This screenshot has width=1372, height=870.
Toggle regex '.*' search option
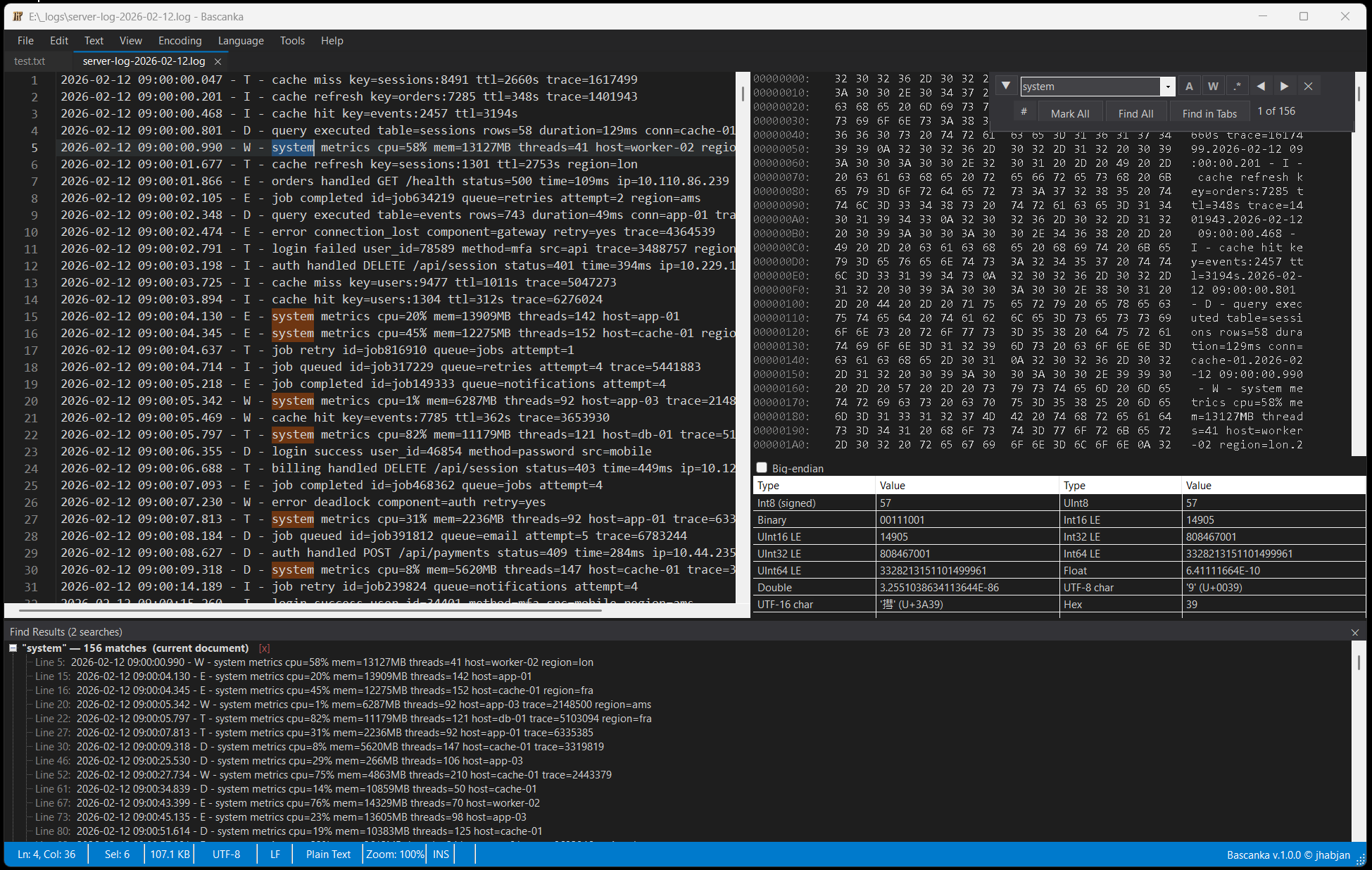point(1237,86)
